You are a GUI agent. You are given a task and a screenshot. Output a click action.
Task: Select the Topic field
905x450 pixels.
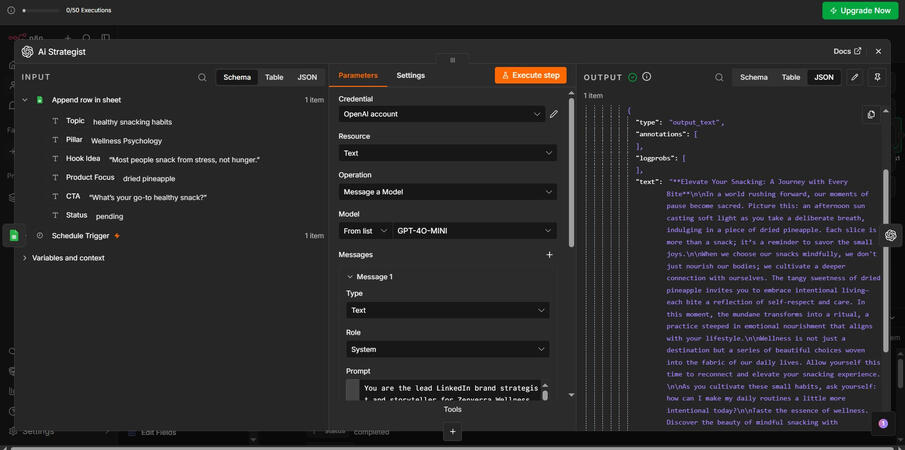pyautogui.click(x=75, y=121)
